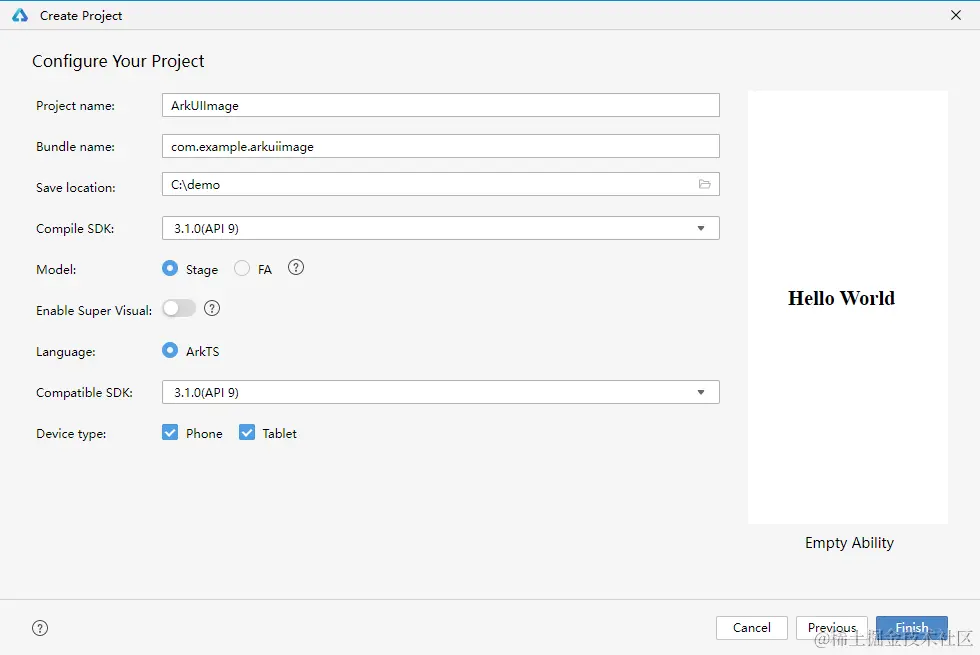
Task: Click the Compatible SDK: label
Action: coord(84,392)
